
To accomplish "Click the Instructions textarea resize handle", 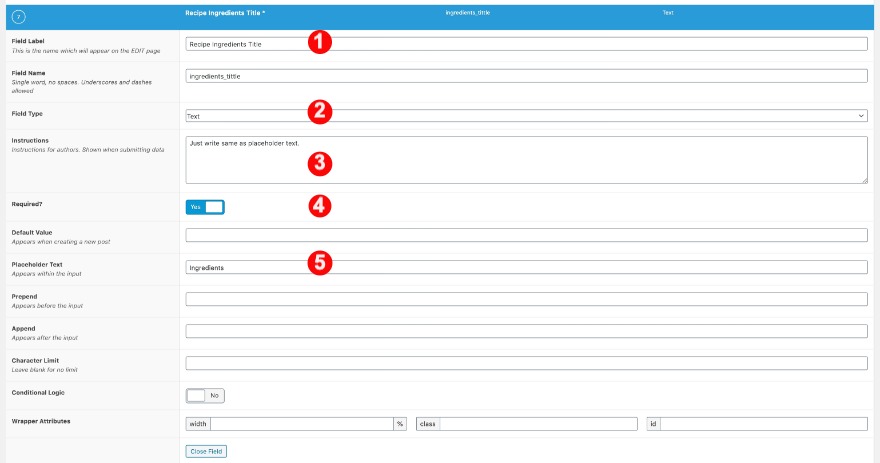I will (863, 180).
